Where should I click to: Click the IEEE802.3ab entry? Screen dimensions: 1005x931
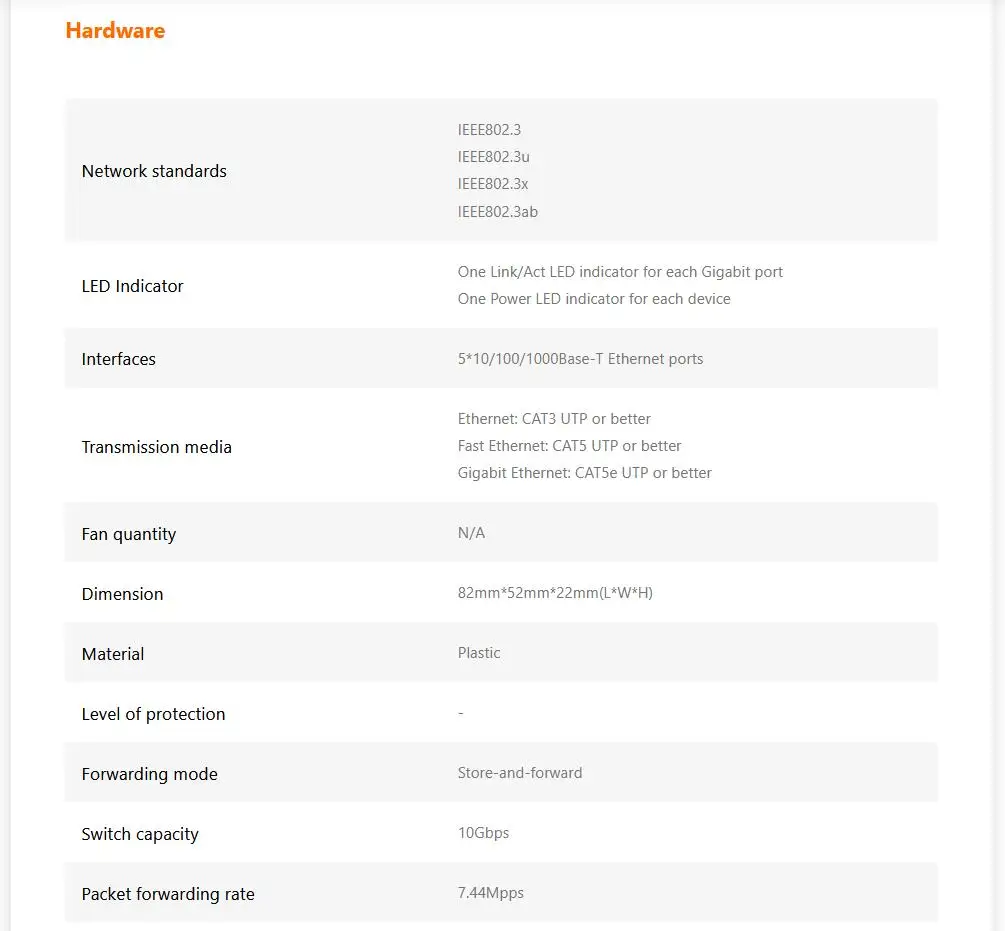pyautogui.click(x=498, y=212)
